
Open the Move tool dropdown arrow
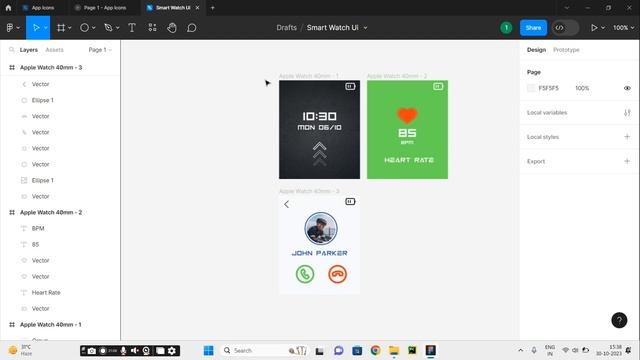coord(46,28)
